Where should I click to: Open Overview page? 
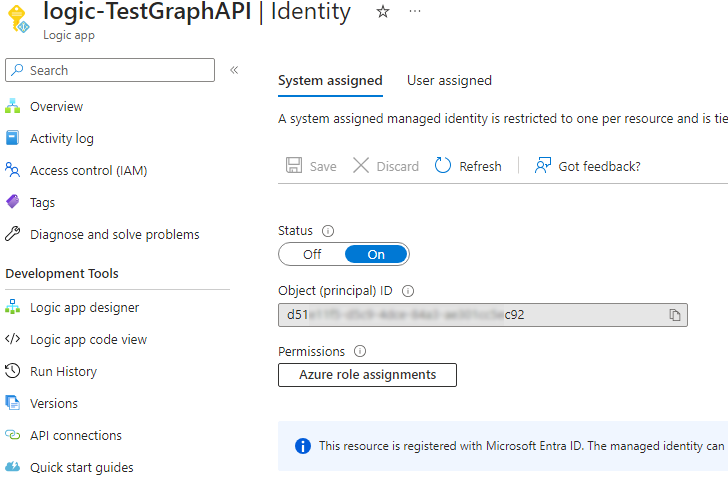click(x=56, y=106)
